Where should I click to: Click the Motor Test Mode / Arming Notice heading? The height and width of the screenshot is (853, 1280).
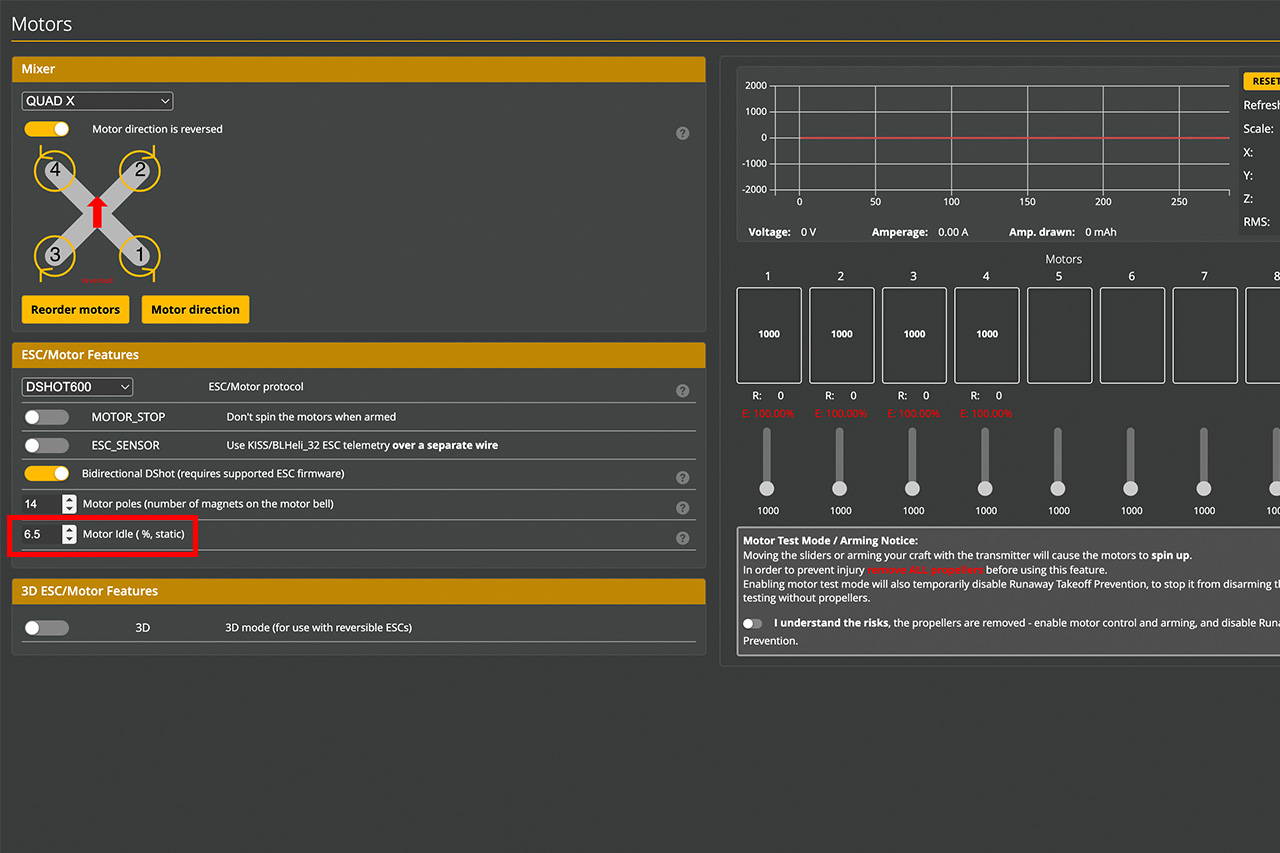830,540
